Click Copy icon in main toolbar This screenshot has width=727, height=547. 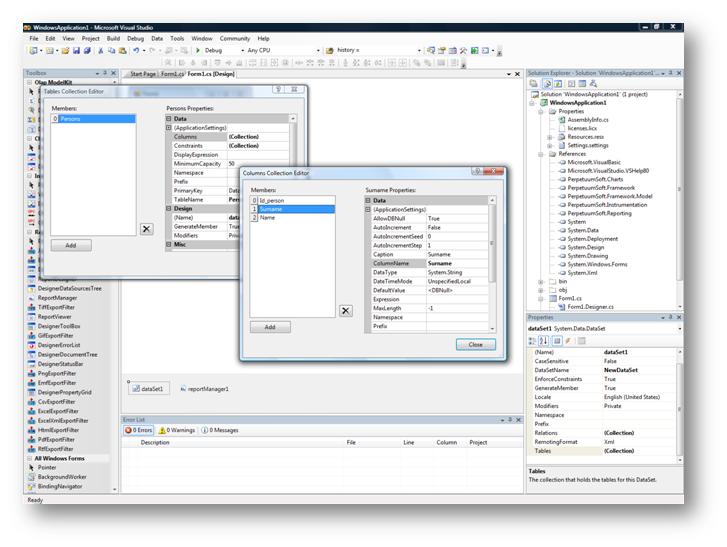point(111,51)
